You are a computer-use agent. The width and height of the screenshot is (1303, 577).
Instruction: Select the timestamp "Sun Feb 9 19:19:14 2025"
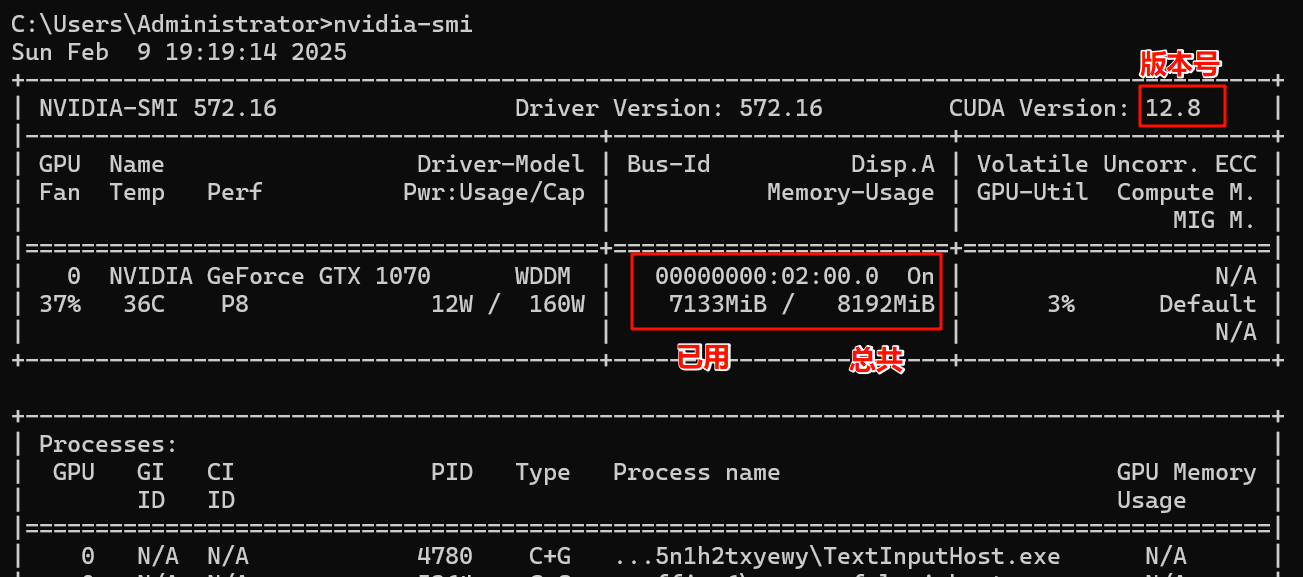pyautogui.click(x=179, y=52)
